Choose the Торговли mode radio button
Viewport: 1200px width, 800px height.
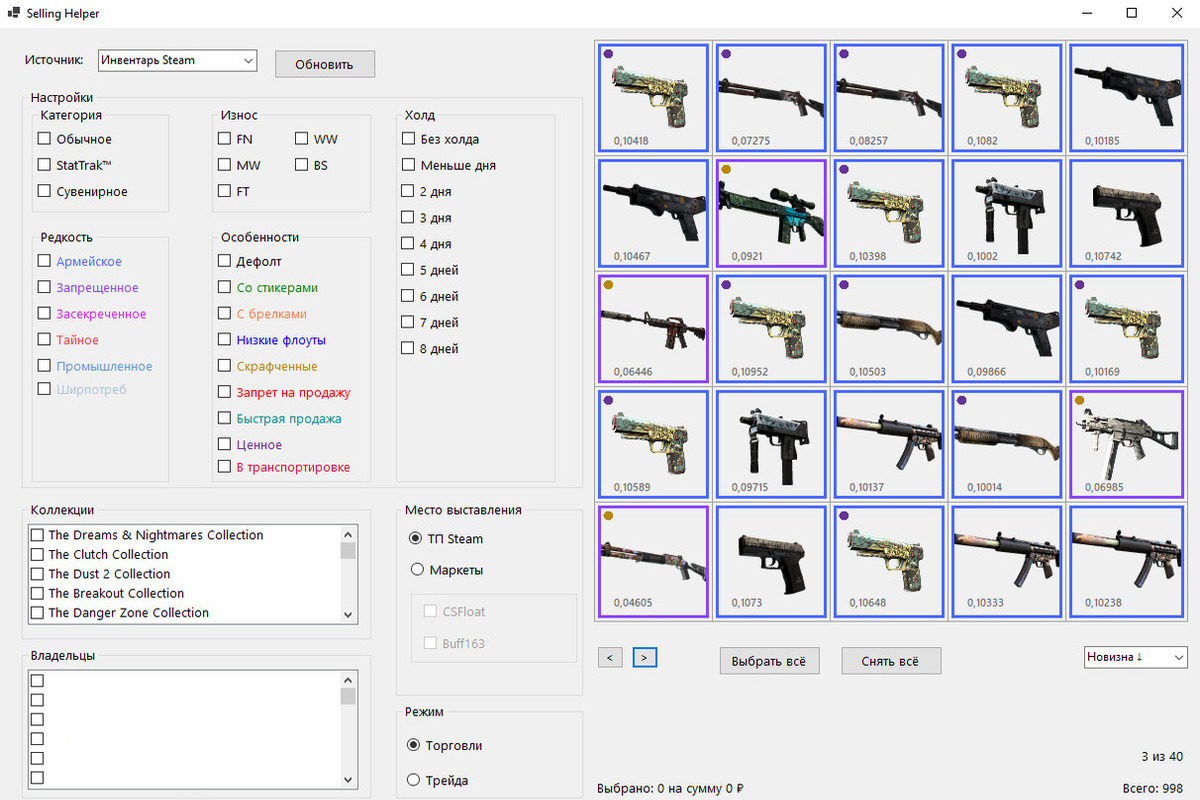tap(413, 745)
